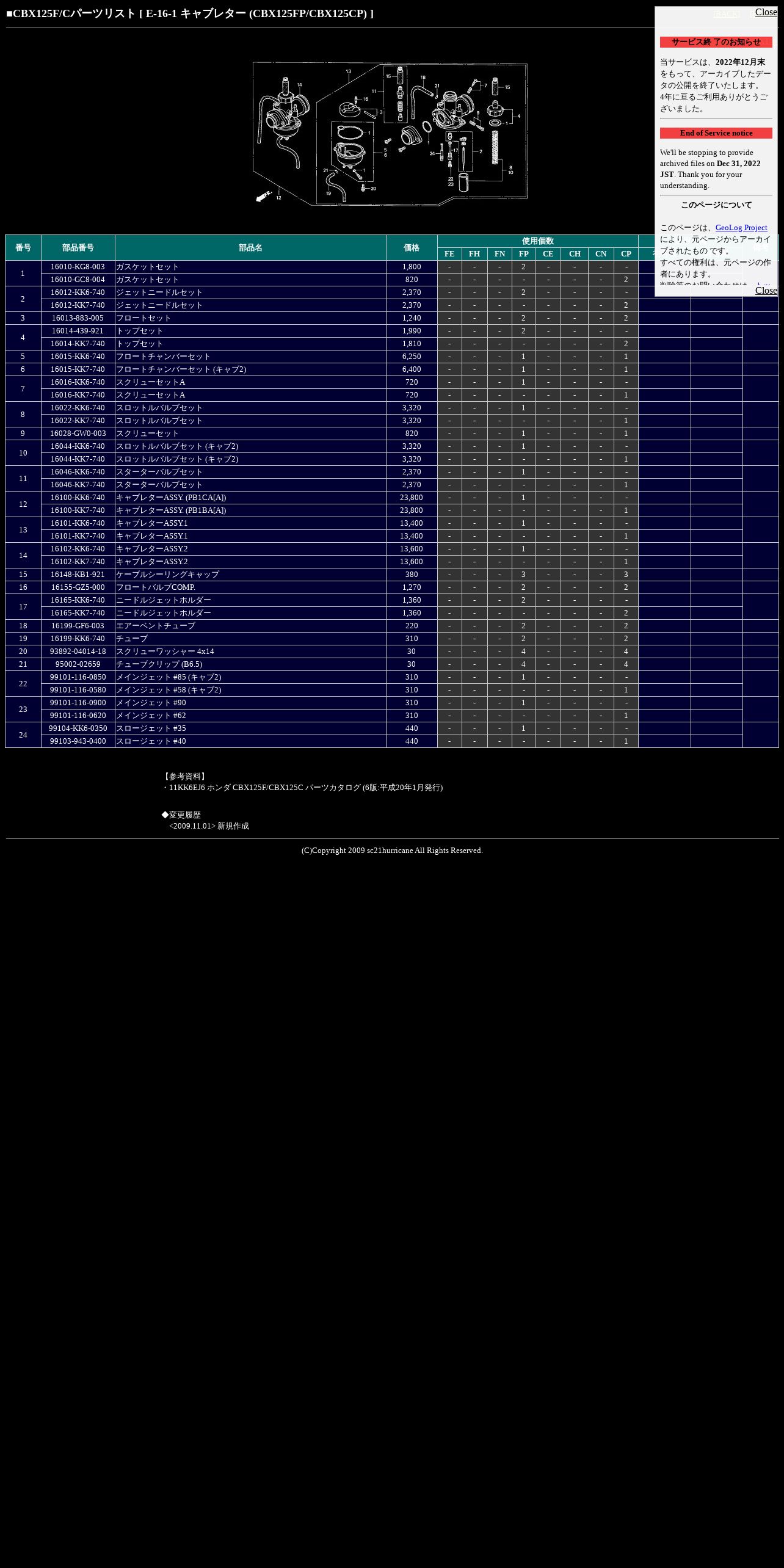The height and width of the screenshot is (1568, 784).
Task: Click the BACK link at top
Action: 727,13
